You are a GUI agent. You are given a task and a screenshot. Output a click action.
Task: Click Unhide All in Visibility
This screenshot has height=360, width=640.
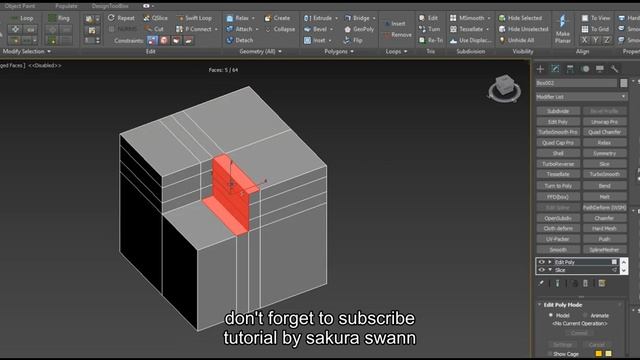(517, 40)
